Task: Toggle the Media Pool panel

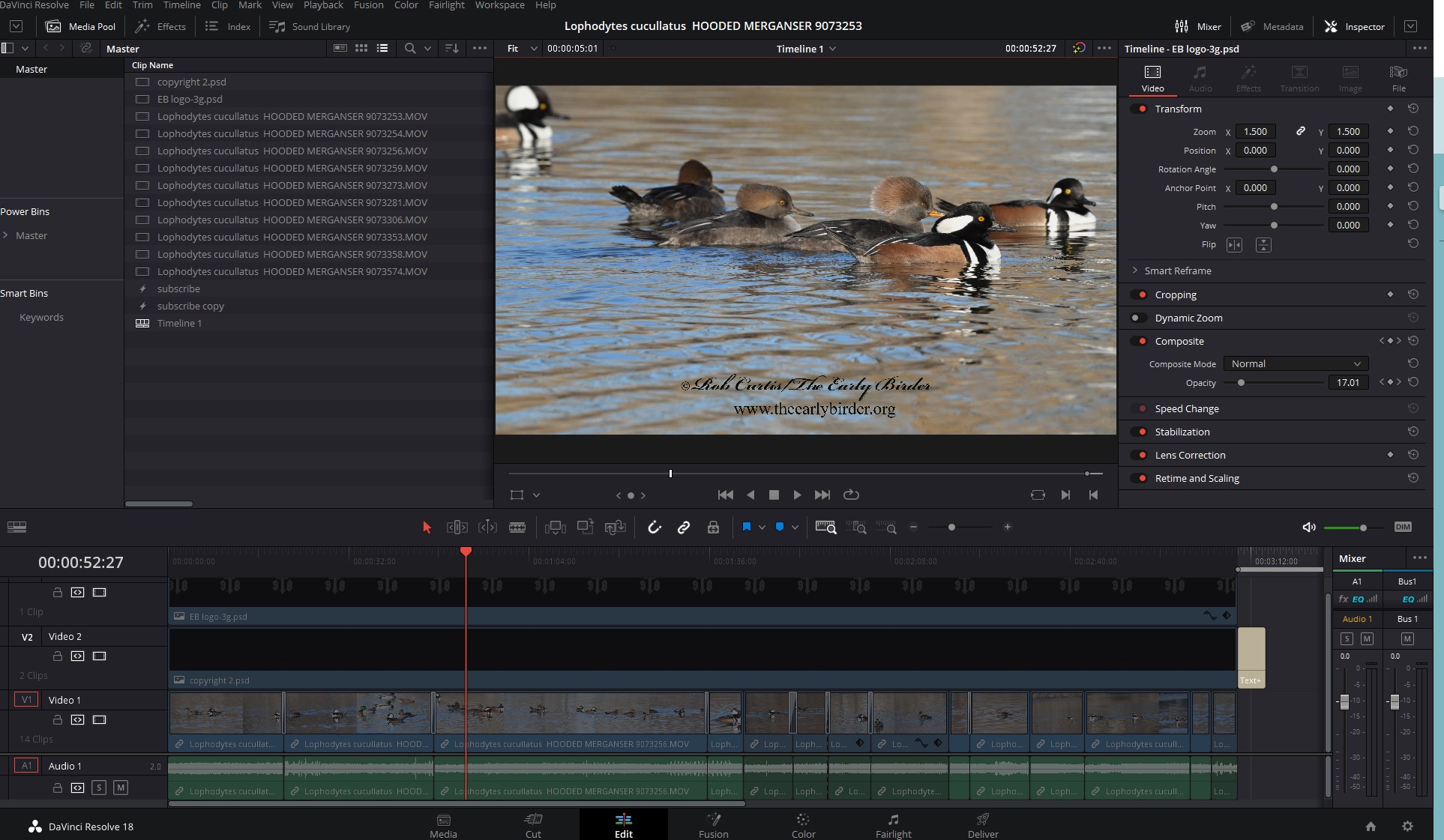Action: (81, 26)
